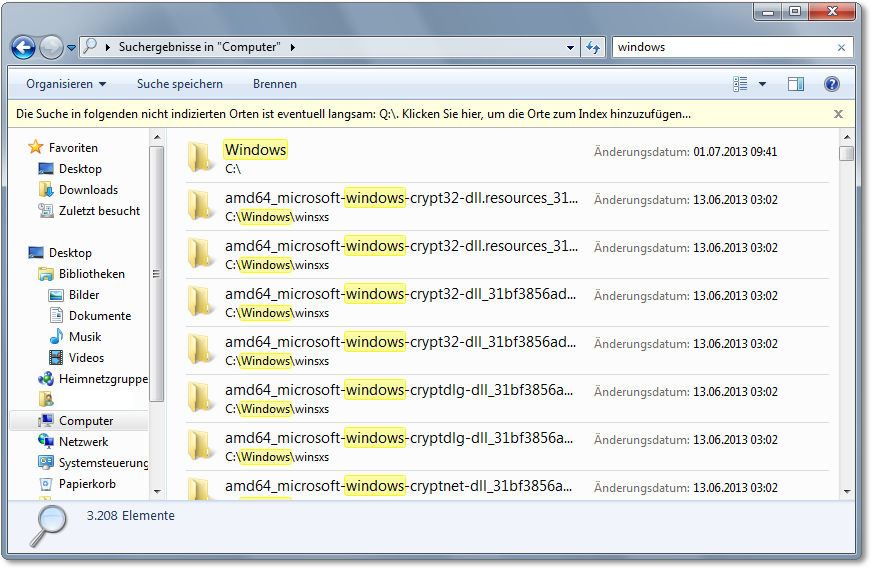Open the address bar history dropdown

click(570, 47)
